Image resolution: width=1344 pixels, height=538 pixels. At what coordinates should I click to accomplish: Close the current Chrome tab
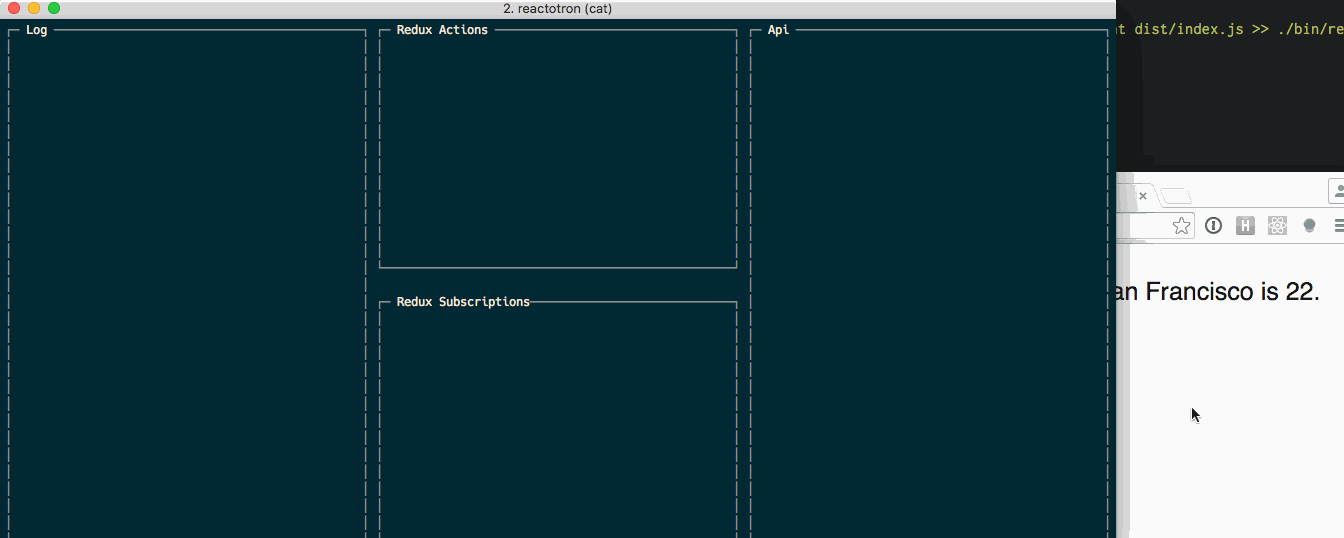(1143, 196)
